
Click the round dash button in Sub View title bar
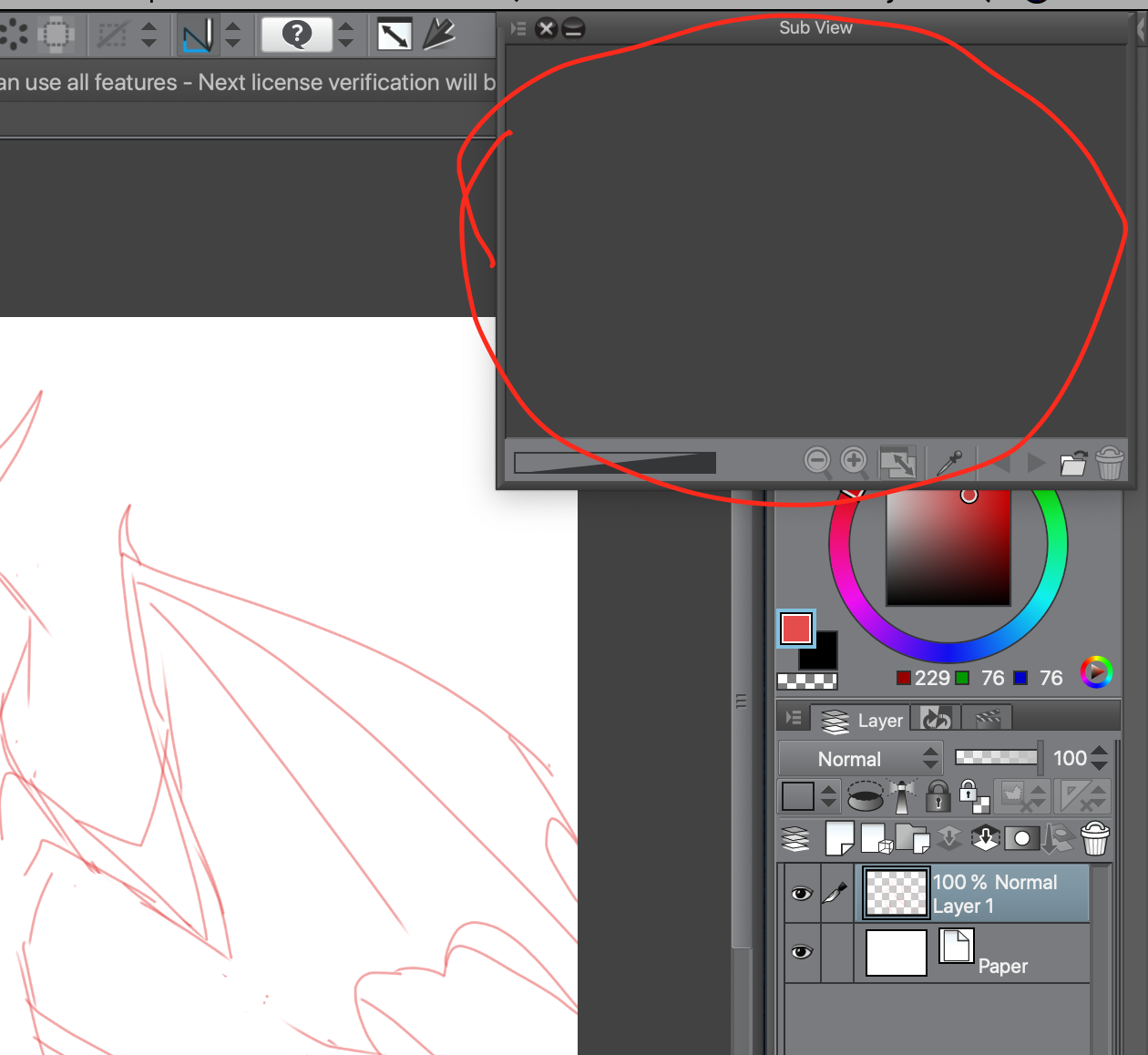point(573,28)
